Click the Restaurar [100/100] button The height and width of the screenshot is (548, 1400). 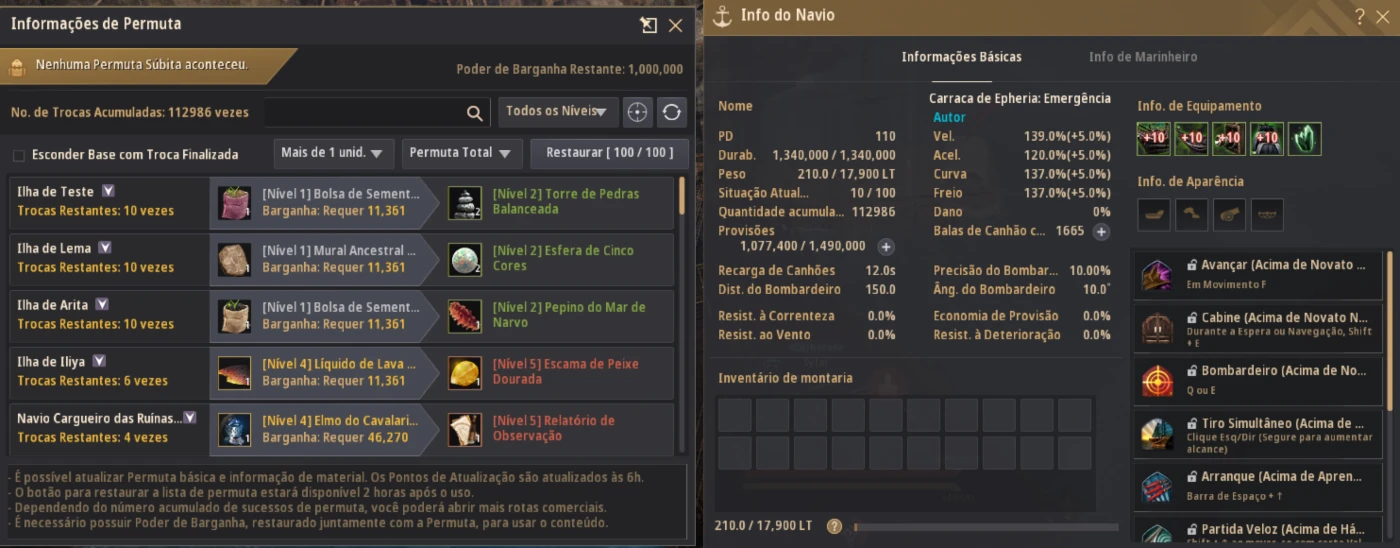609,154
